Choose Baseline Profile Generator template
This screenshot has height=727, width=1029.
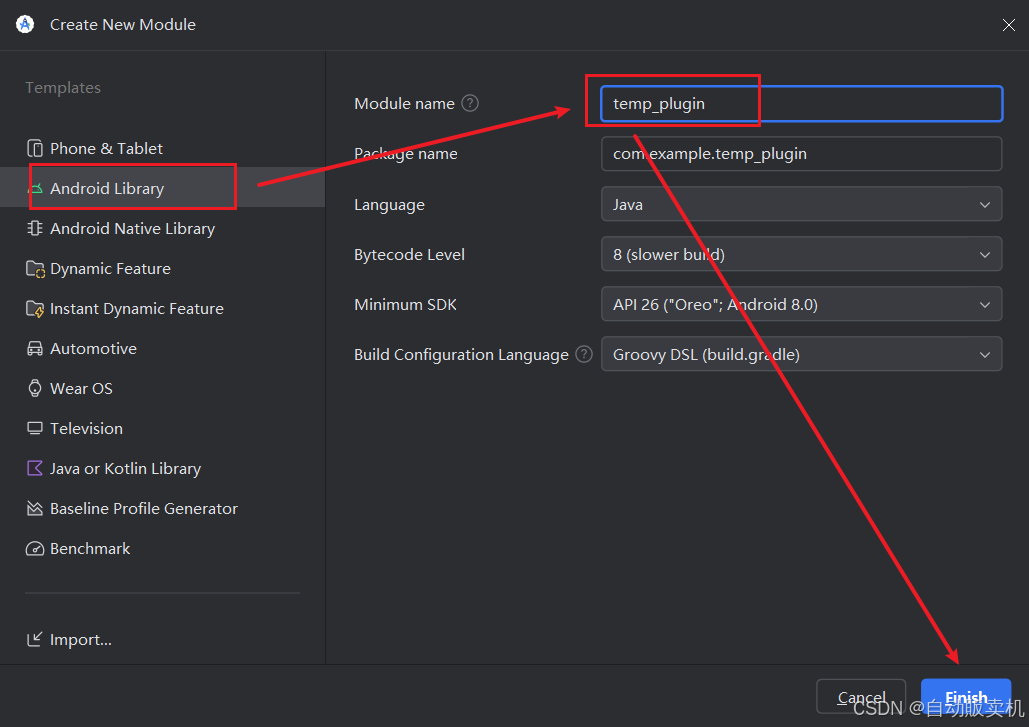coord(162,509)
